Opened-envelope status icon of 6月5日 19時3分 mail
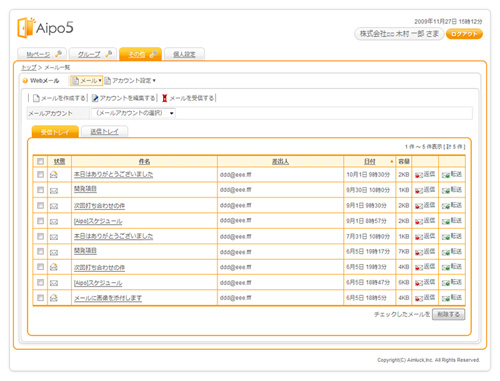 (54, 267)
